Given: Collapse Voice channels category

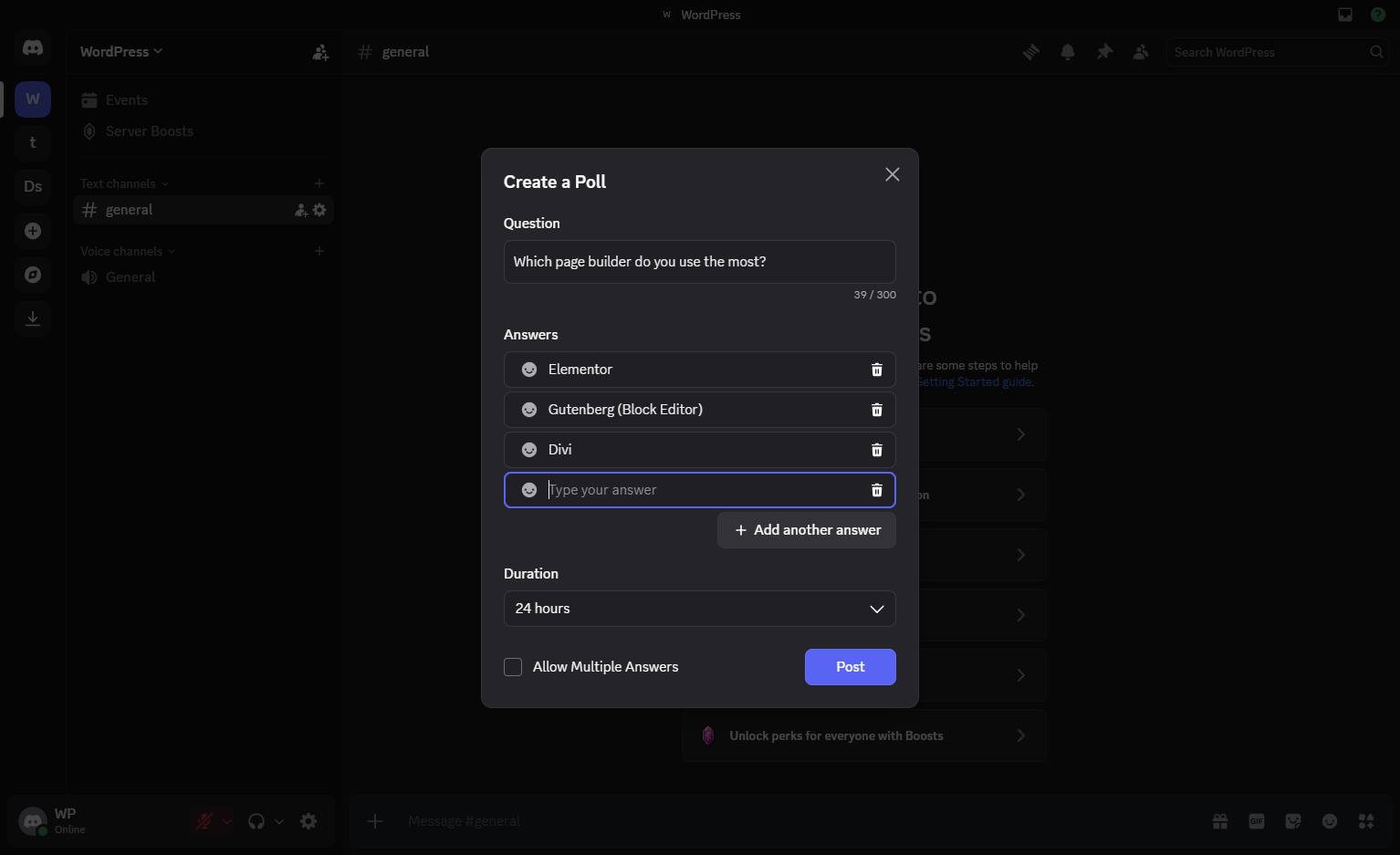Looking at the screenshot, I should pyautogui.click(x=128, y=251).
